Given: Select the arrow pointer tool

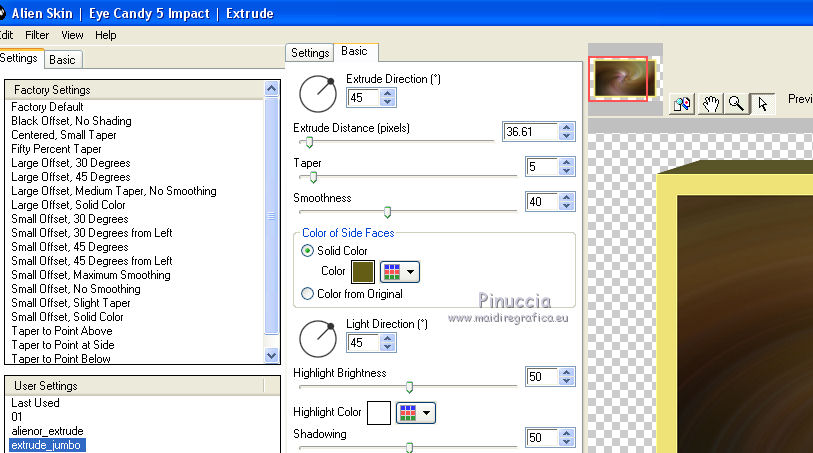Looking at the screenshot, I should click(x=762, y=104).
